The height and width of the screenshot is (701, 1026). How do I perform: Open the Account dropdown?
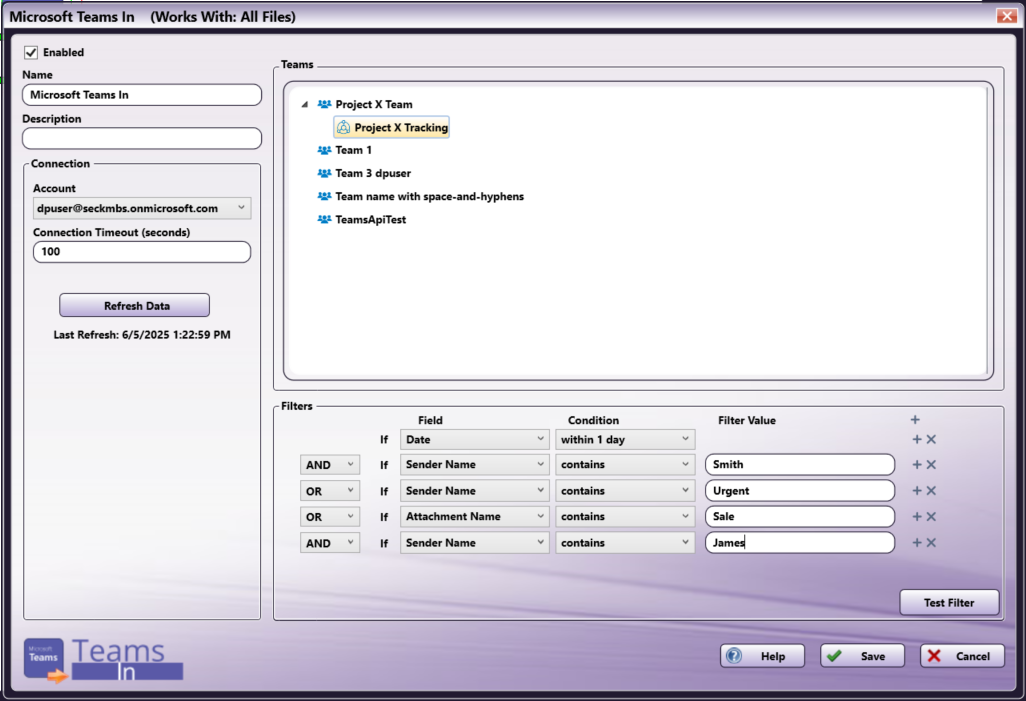tap(142, 208)
